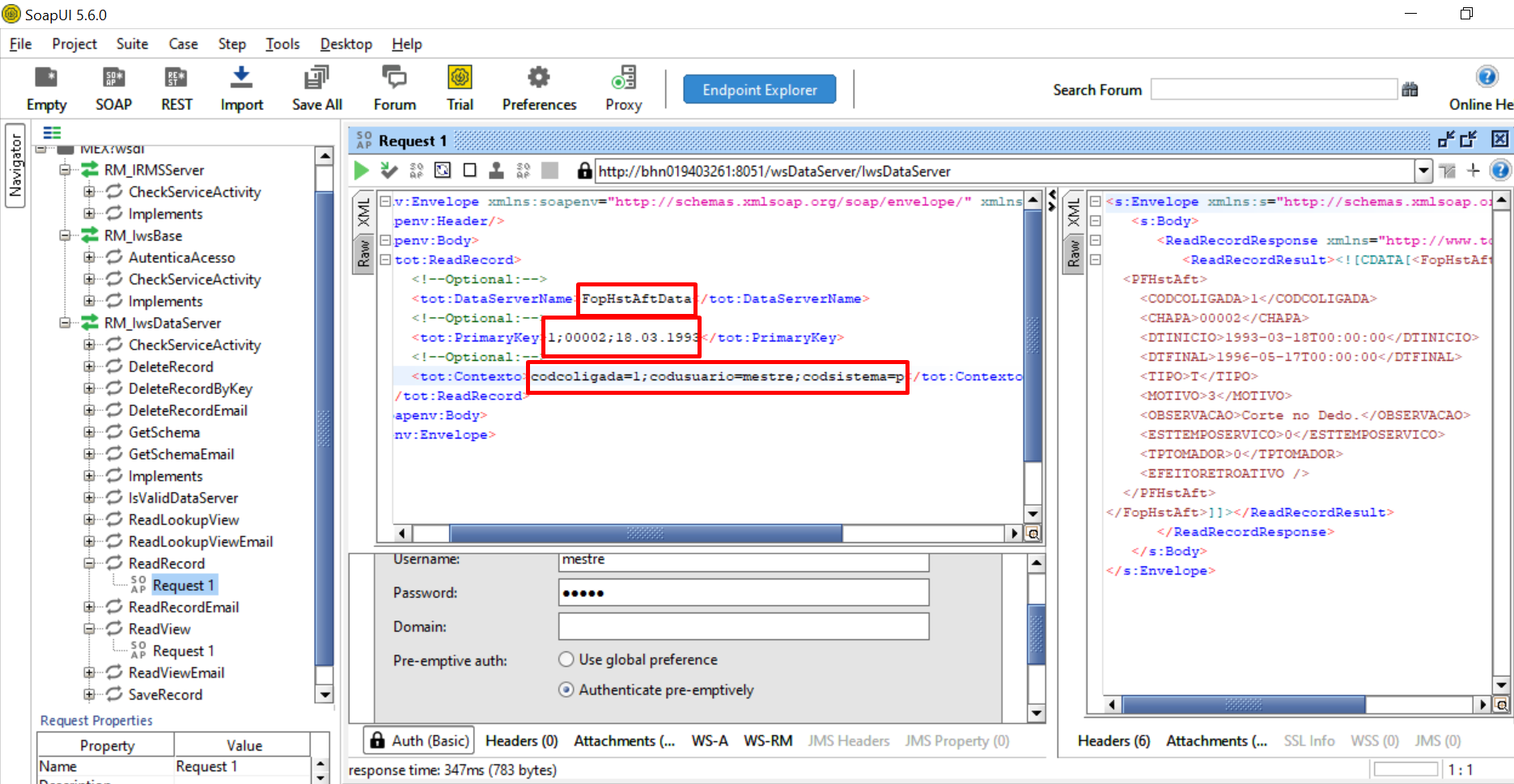Select Use global preference radio button

click(566, 659)
